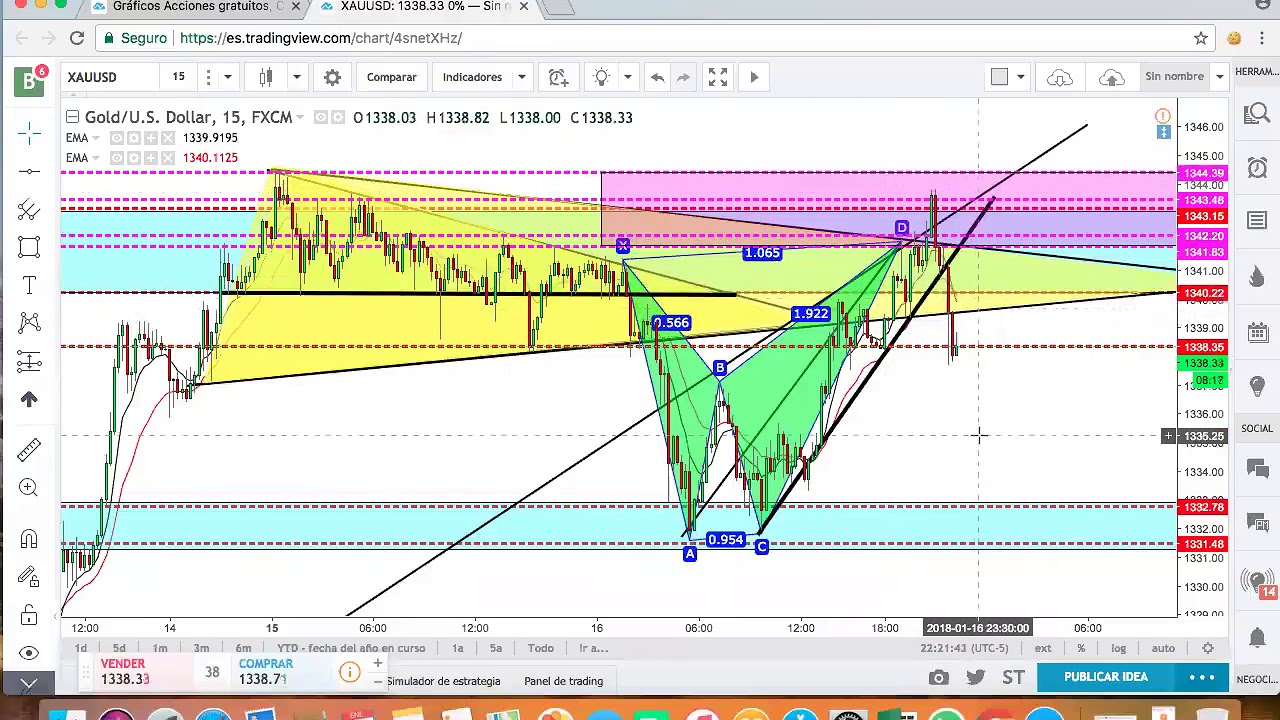Screen dimensions: 1280x720
Task: Toggle auto scale mode
Action: [x=1162, y=648]
